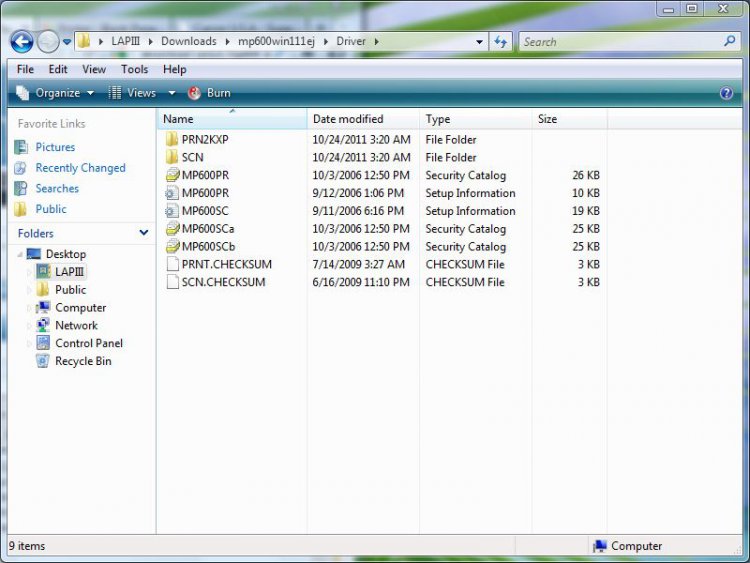Expand the arrow after Driver in address bar
The height and width of the screenshot is (563, 750).
coord(377,42)
